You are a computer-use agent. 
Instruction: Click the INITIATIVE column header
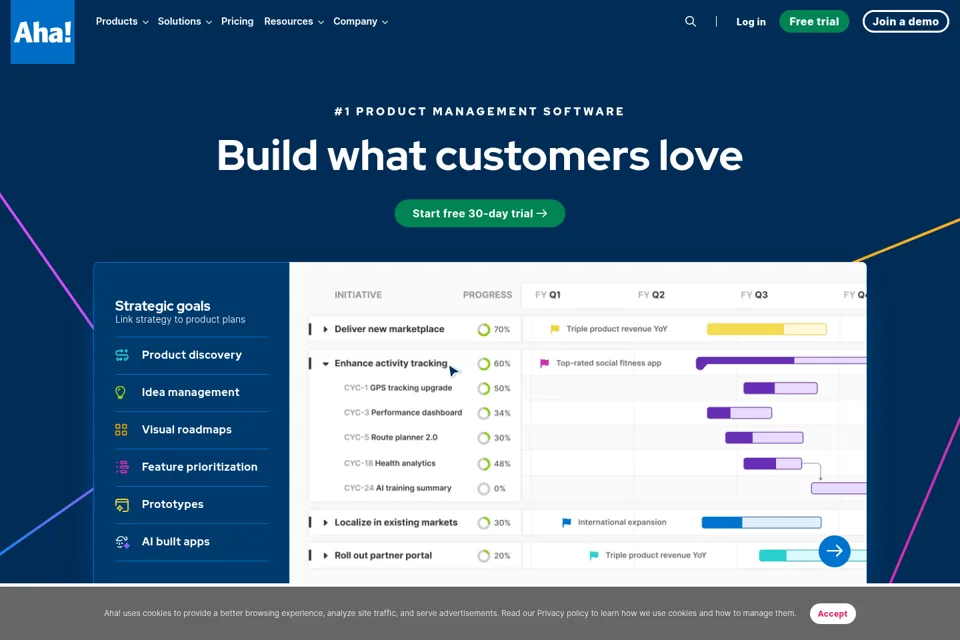[358, 295]
